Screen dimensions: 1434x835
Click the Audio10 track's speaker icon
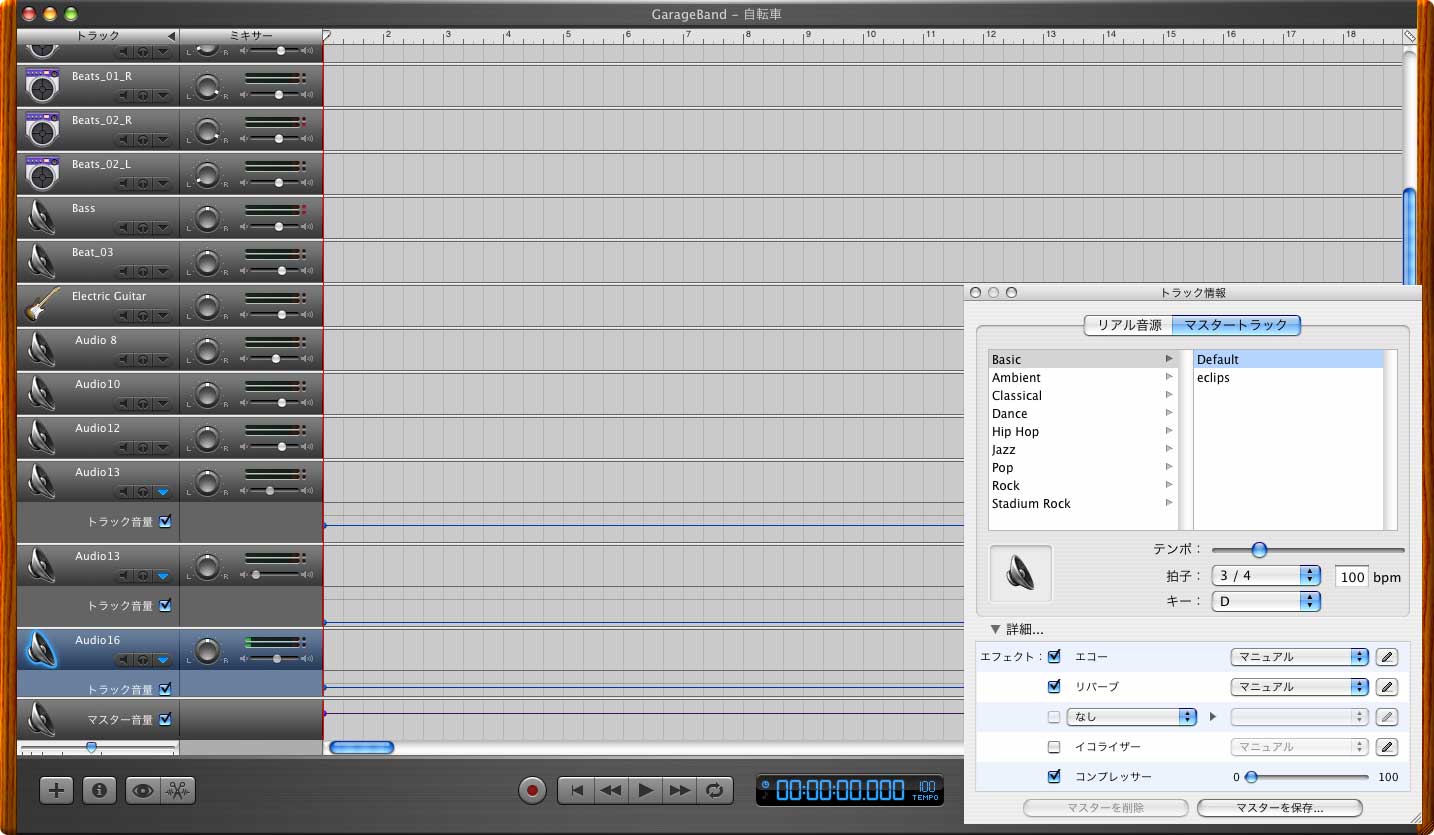tap(41, 392)
